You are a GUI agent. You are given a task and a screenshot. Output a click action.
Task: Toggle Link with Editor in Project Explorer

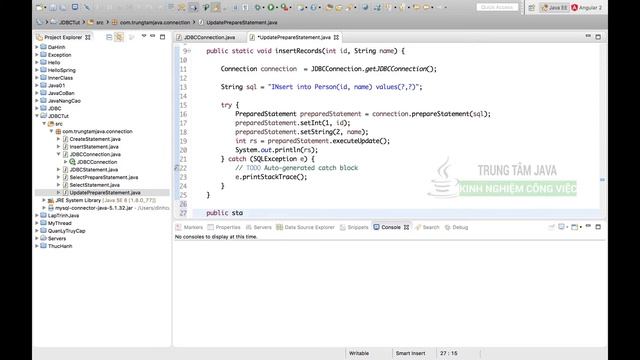pos(119,37)
